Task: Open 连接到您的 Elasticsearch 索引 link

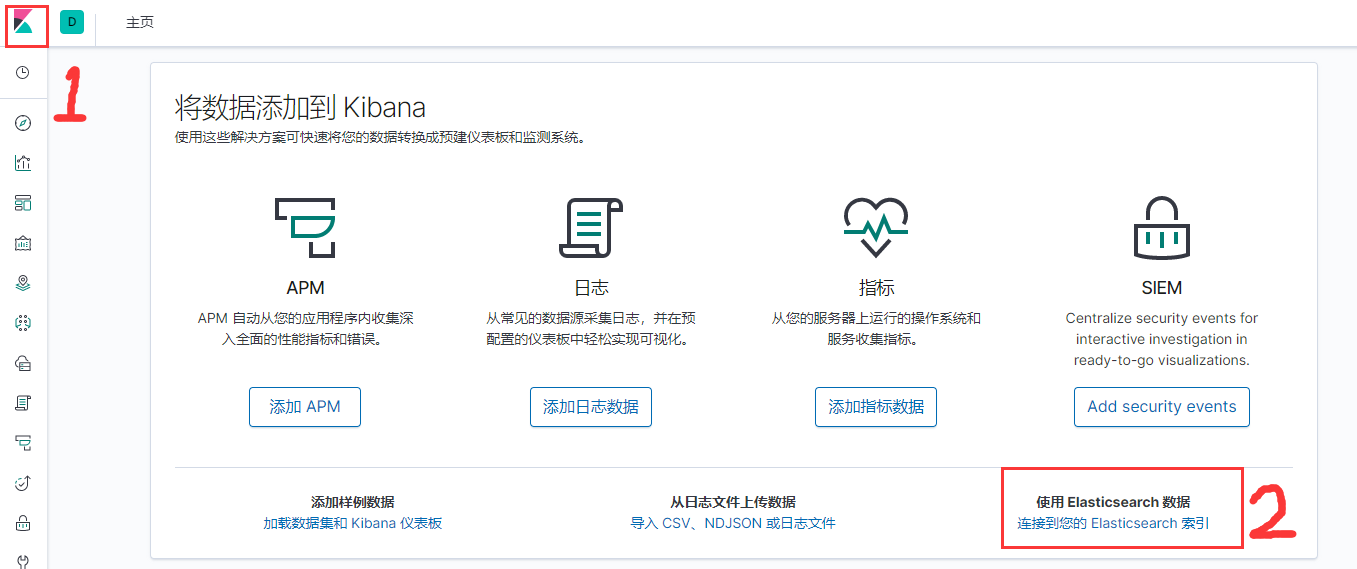Action: point(1114,523)
